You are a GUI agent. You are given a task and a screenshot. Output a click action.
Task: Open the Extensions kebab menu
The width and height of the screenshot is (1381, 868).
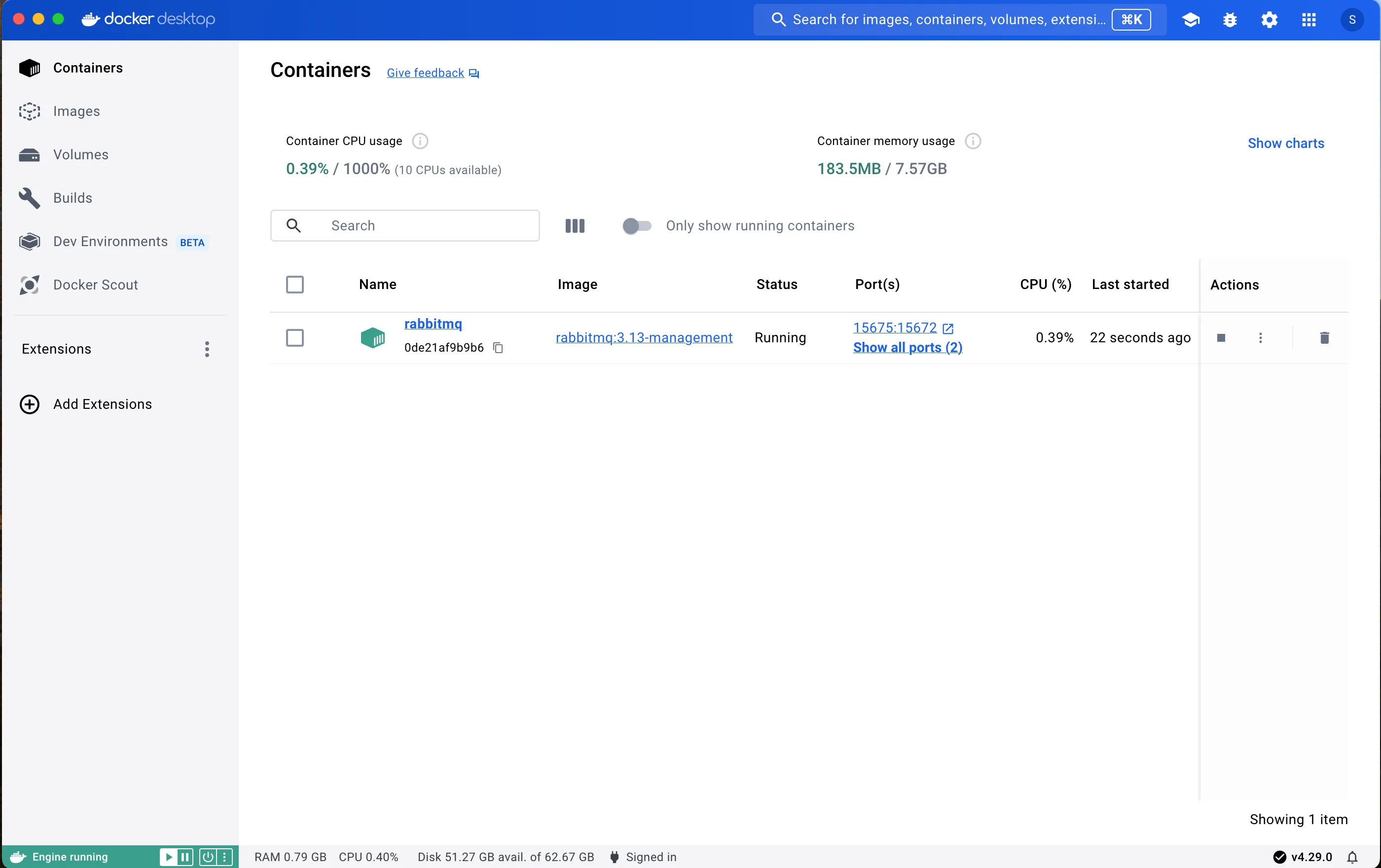207,349
